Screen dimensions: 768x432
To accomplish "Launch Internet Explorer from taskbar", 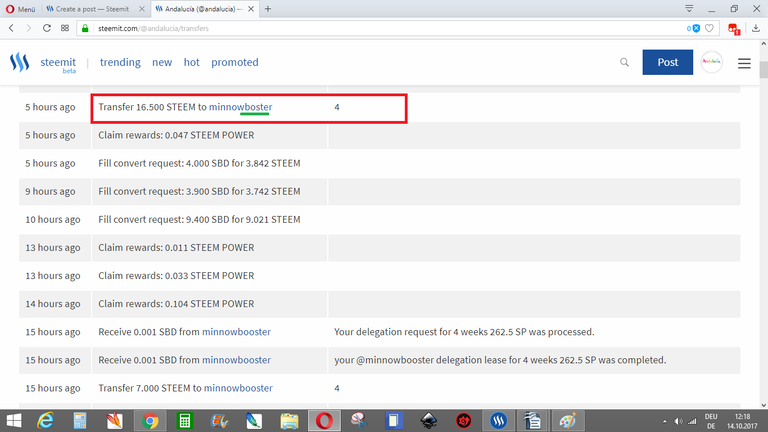I will point(45,421).
